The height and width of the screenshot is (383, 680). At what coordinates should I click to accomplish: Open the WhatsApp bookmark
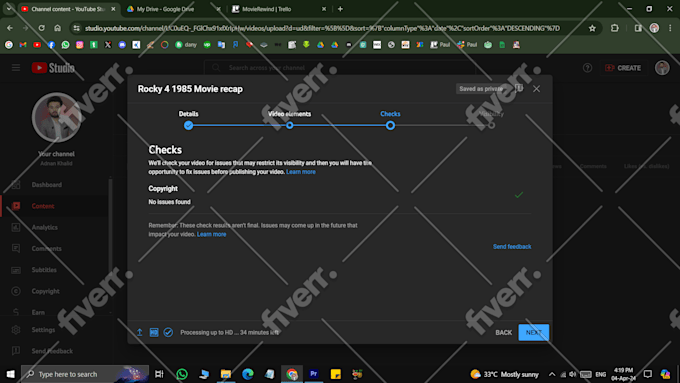point(65,45)
